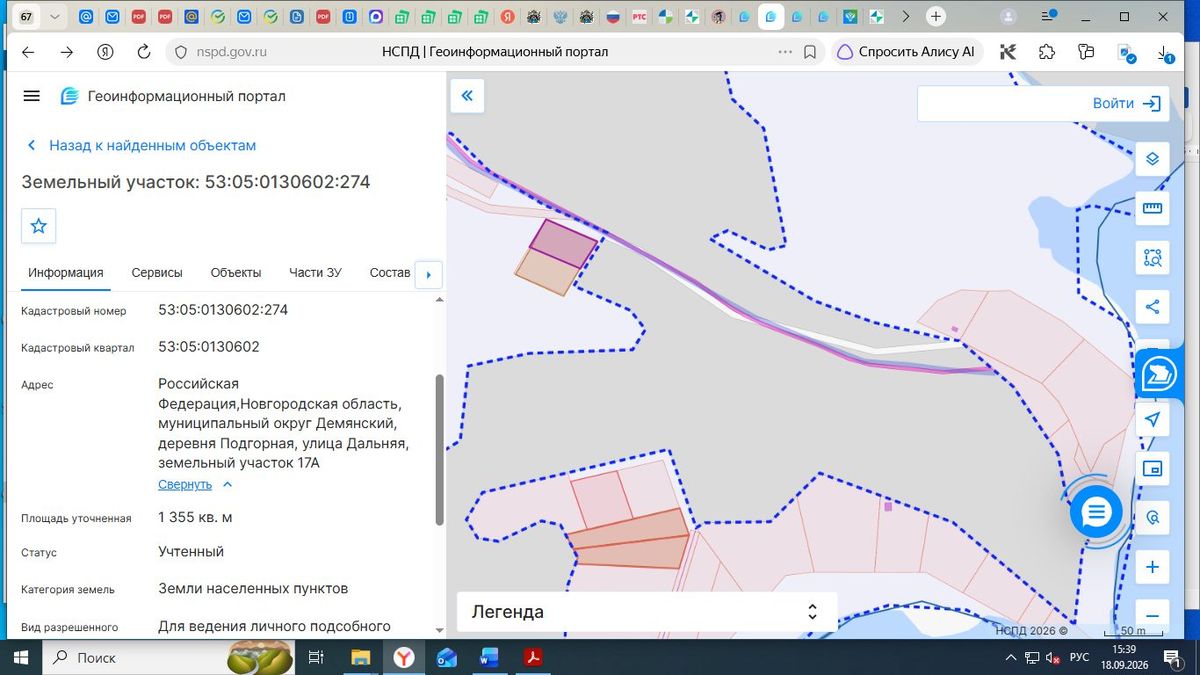Viewport: 1200px width, 675px height.
Task: Switch to the Сервисы tab
Action: tap(157, 273)
